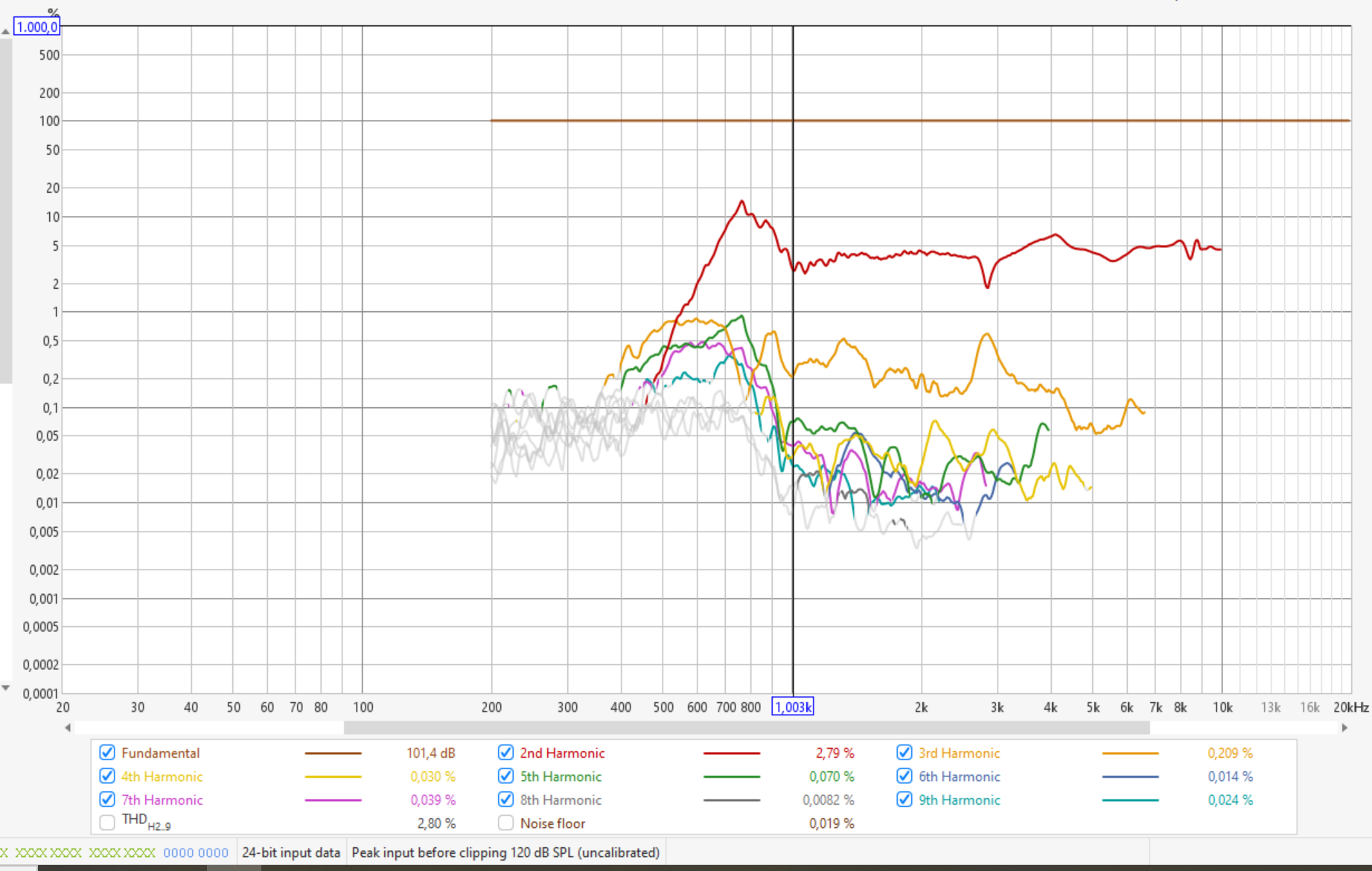Hide the 2nd Harmonic trace
This screenshot has width=1372, height=871.
[x=505, y=753]
